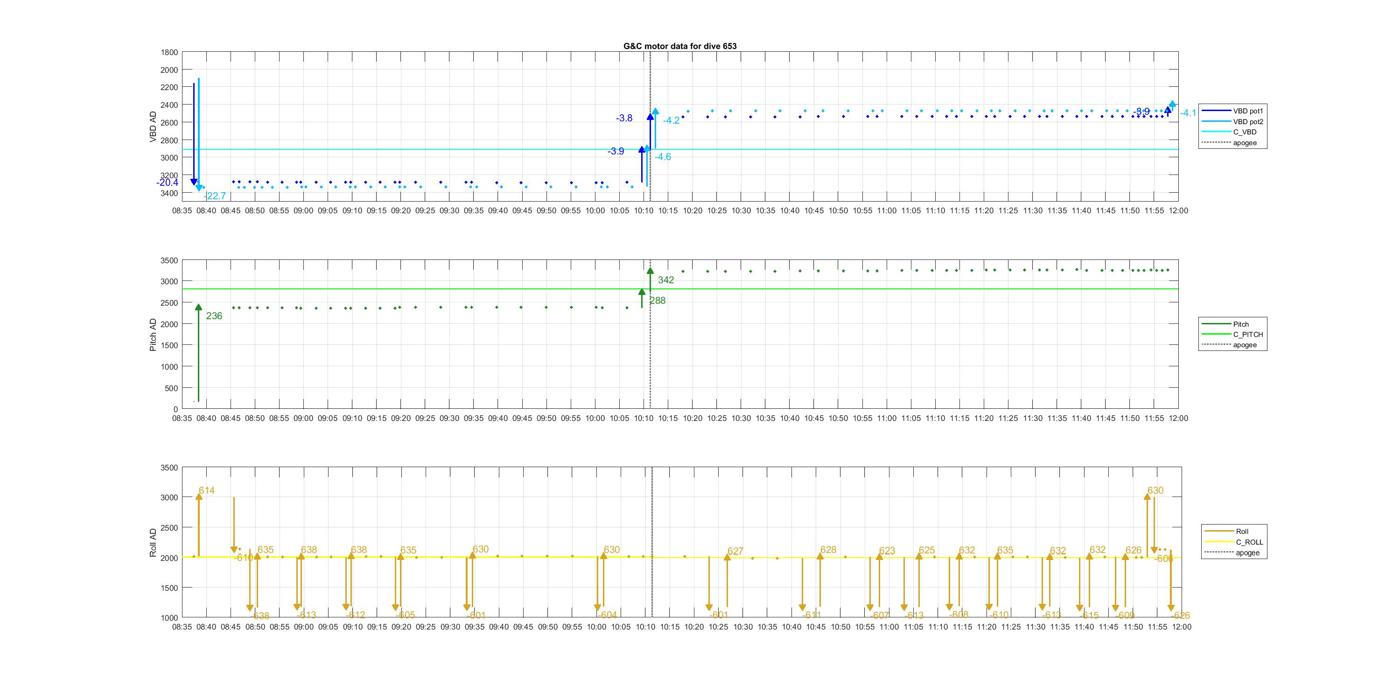Click the "3200" tick on VBD axis

[x=170, y=175]
